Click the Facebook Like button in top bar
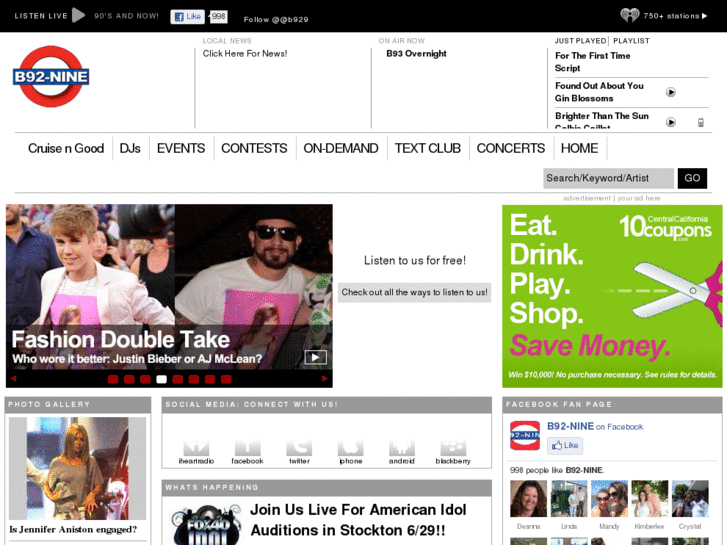 click(x=187, y=17)
